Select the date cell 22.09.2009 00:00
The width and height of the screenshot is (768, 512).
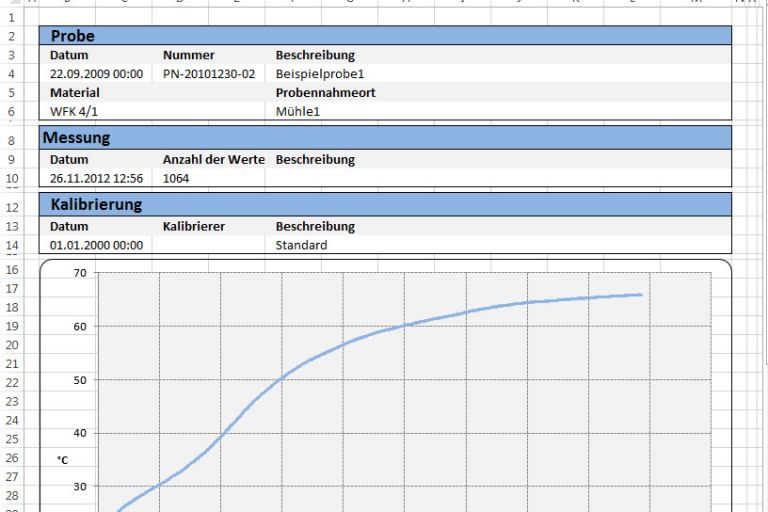96,74
